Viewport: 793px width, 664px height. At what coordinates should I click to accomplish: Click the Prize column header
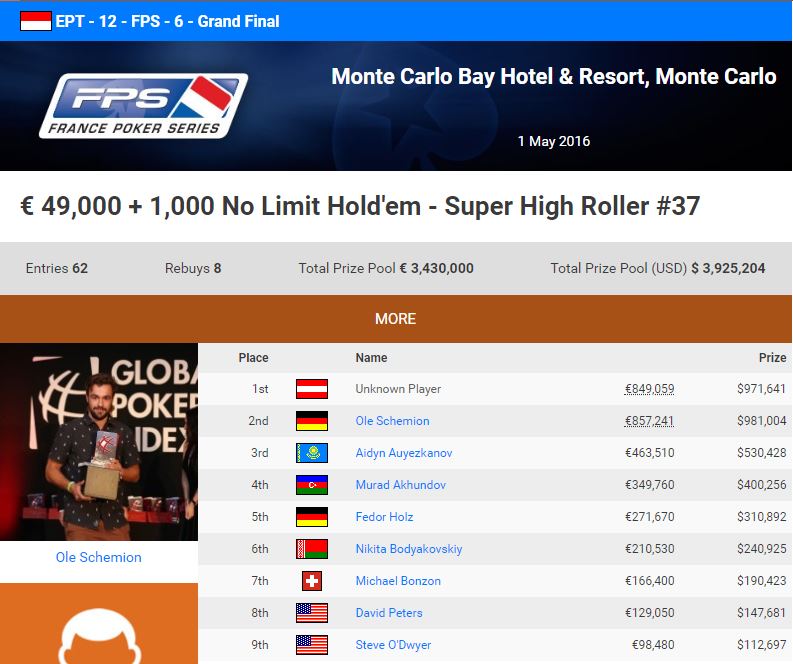click(x=772, y=358)
